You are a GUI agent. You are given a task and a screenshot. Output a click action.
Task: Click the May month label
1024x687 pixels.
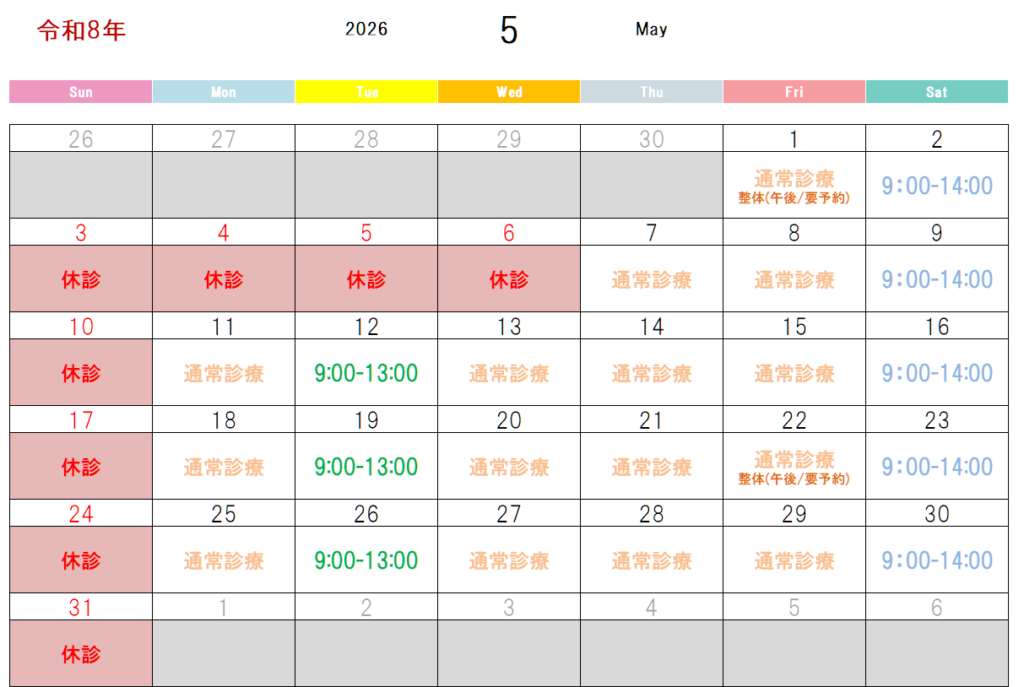[651, 30]
